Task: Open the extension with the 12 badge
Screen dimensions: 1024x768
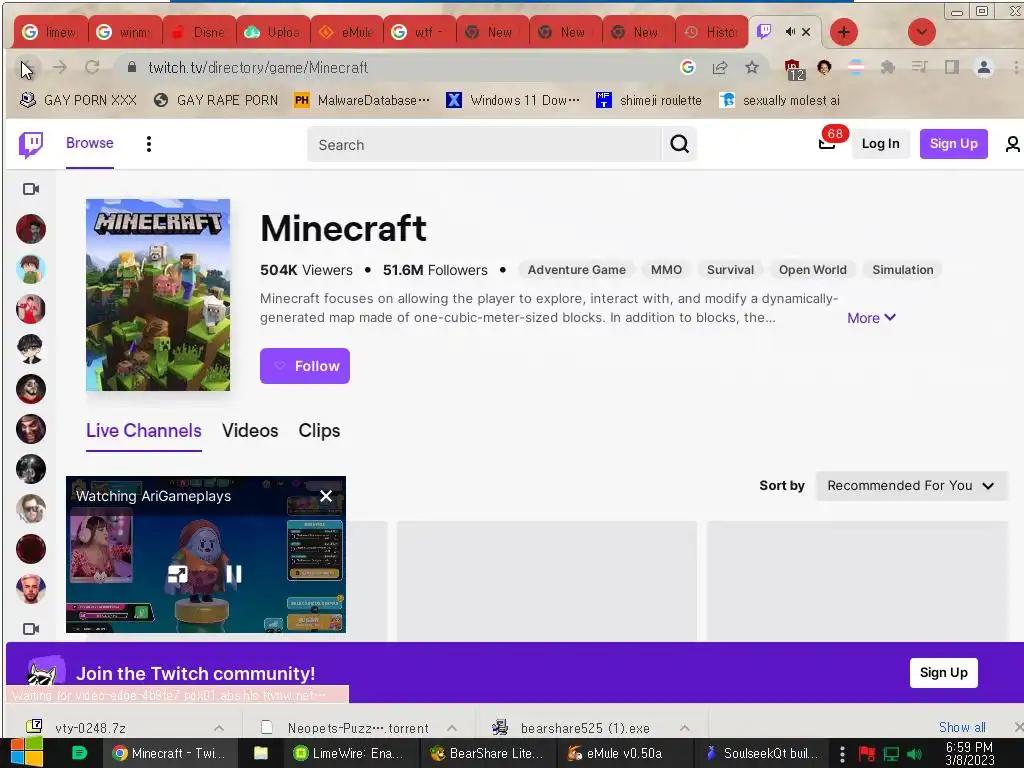Action: tap(793, 69)
